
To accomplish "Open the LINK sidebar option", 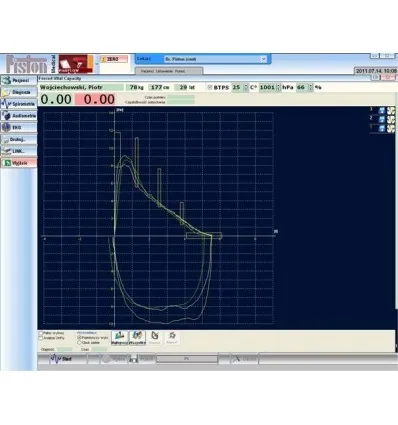I will [x=19, y=151].
